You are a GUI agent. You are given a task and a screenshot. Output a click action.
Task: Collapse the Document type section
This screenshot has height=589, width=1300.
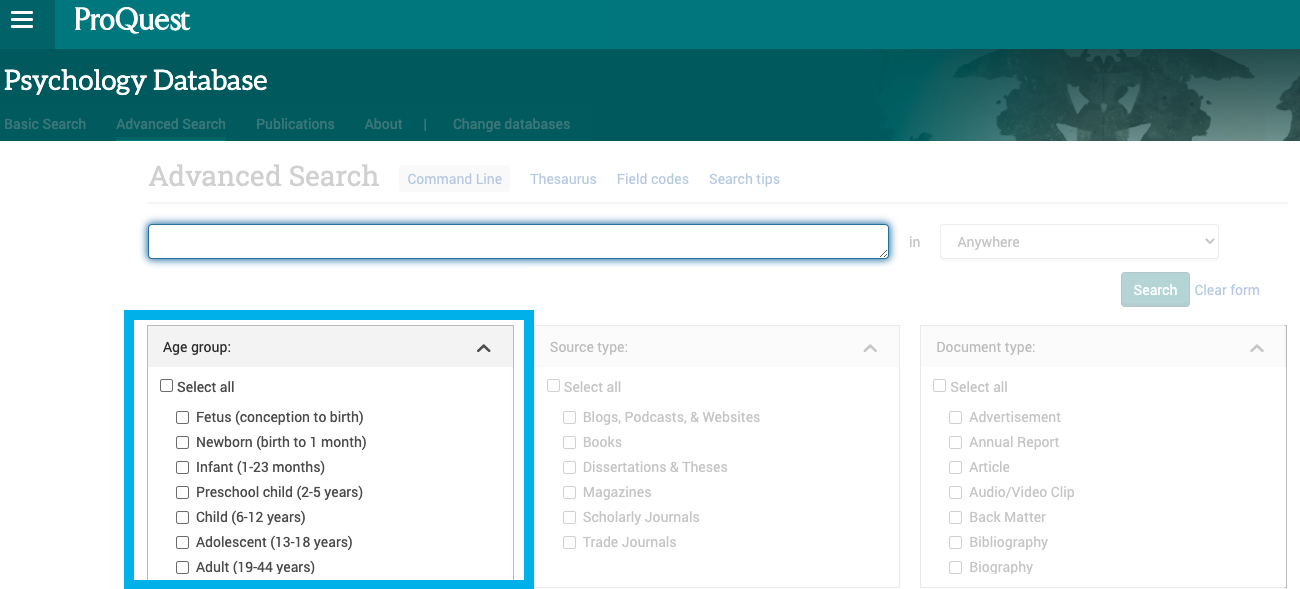(x=1257, y=346)
